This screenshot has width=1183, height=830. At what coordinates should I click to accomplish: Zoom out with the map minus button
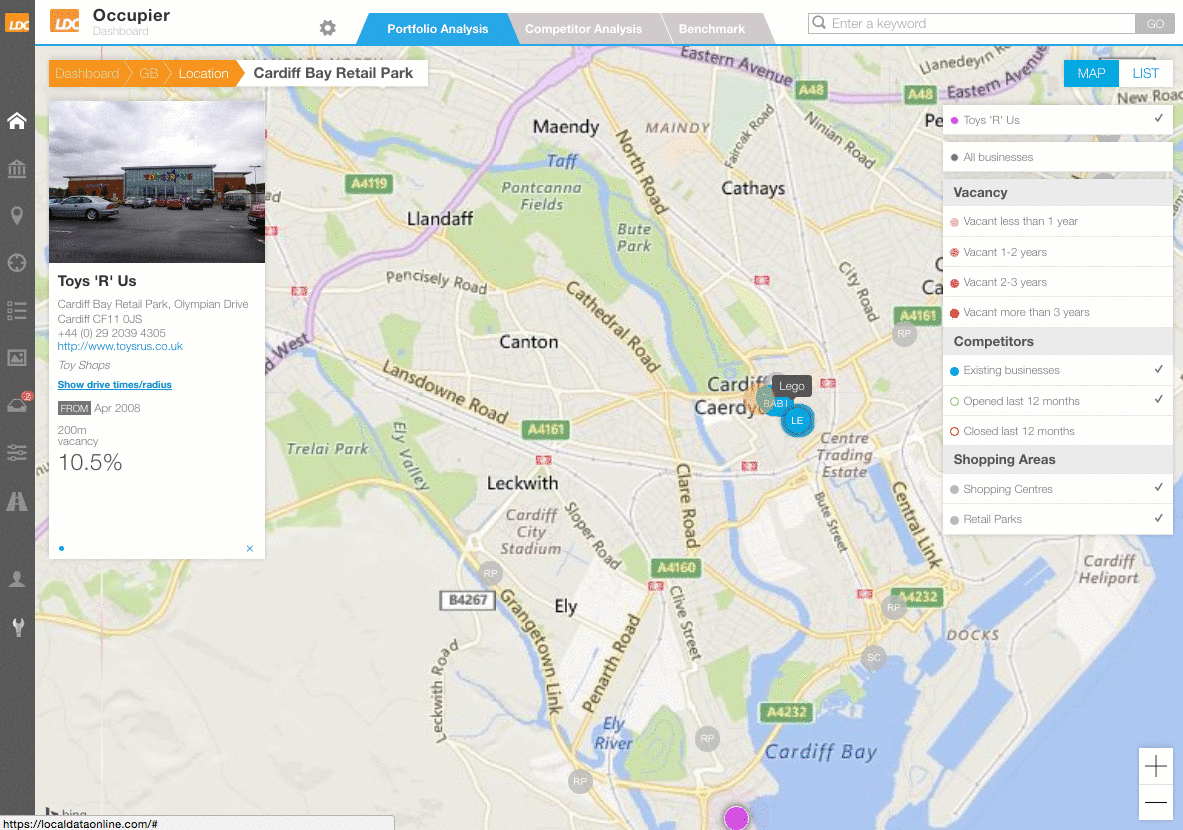(1155, 803)
